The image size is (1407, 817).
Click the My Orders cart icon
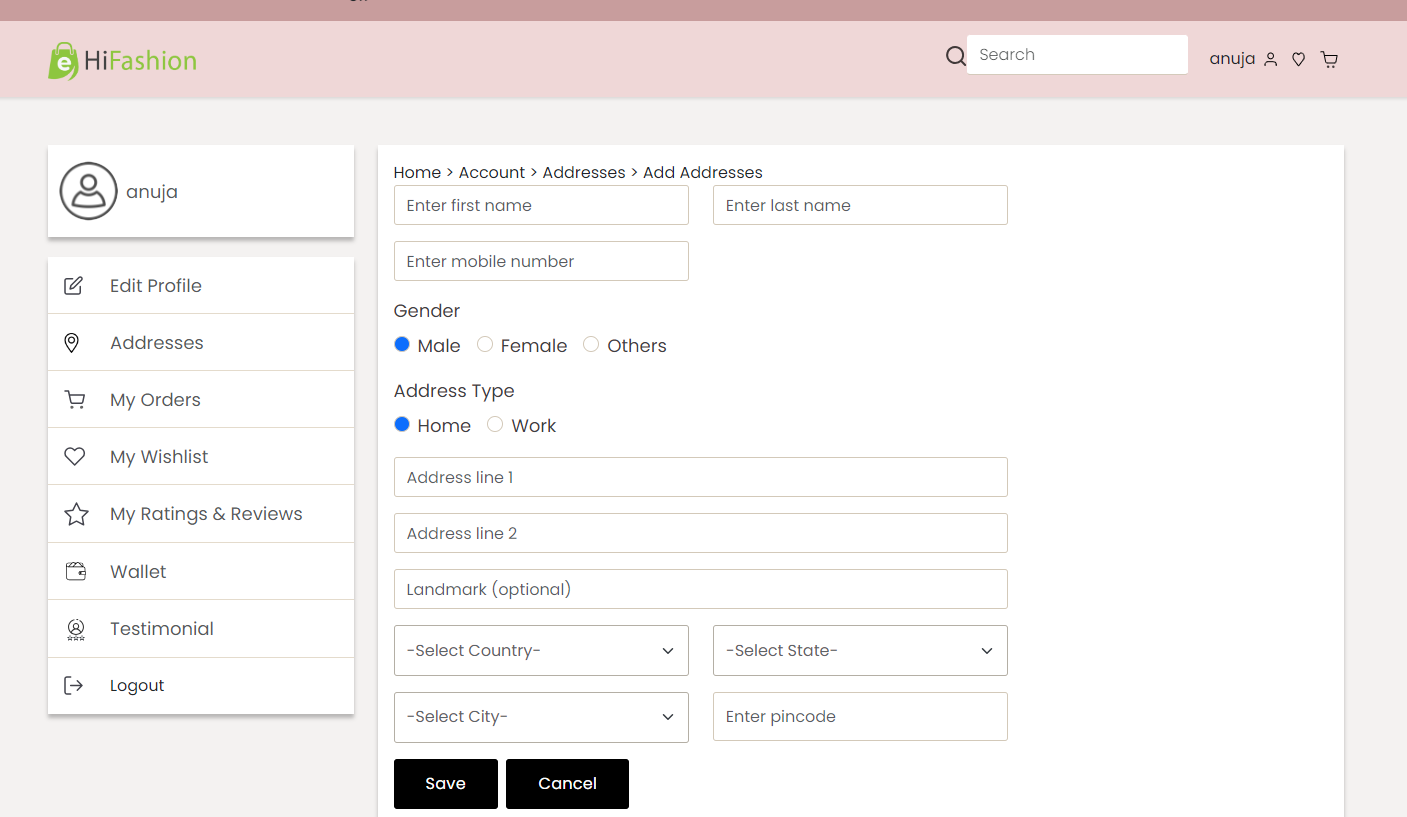[x=75, y=400]
